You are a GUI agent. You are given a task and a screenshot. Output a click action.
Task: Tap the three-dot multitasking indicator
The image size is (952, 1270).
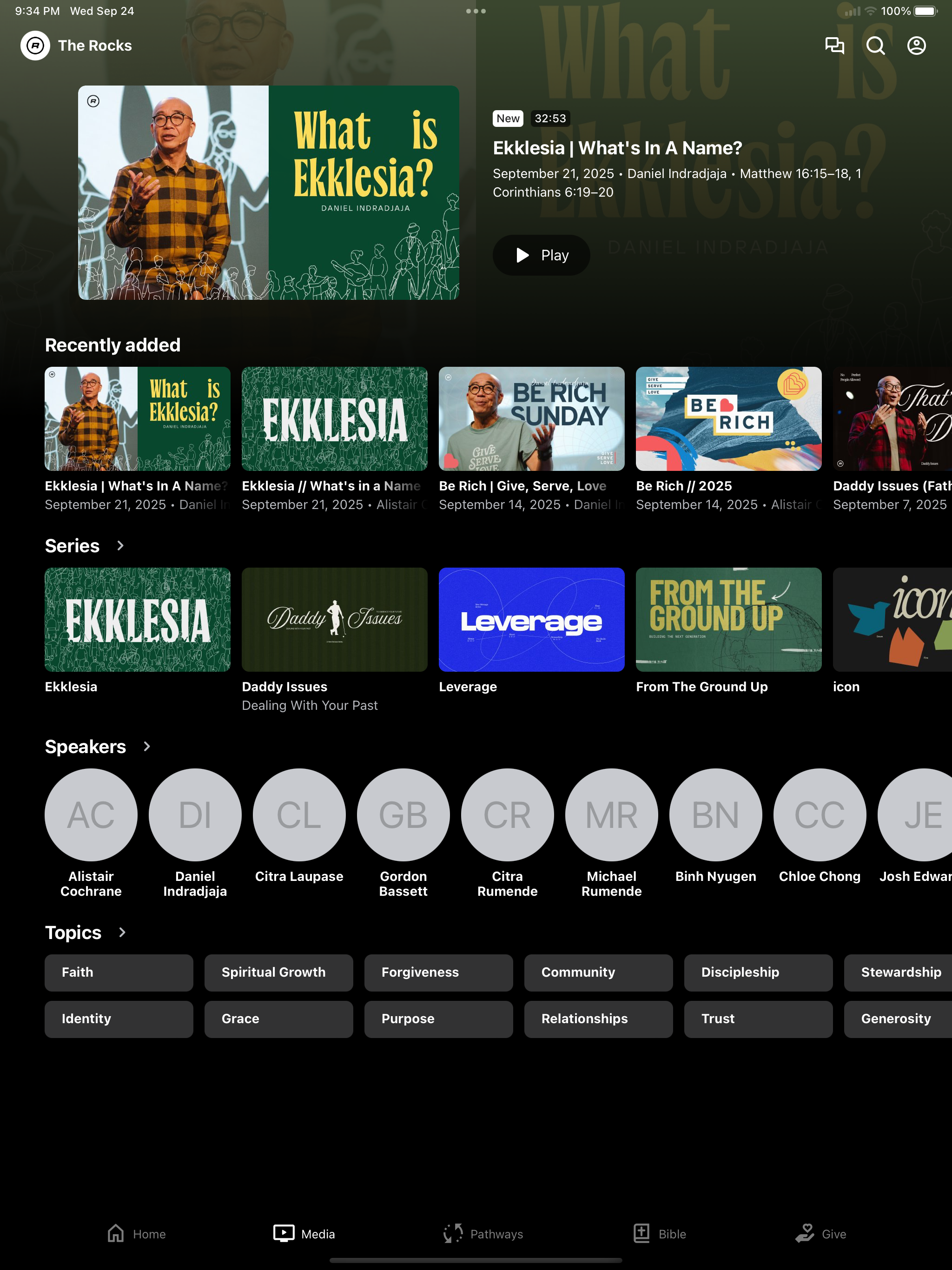pos(476,11)
